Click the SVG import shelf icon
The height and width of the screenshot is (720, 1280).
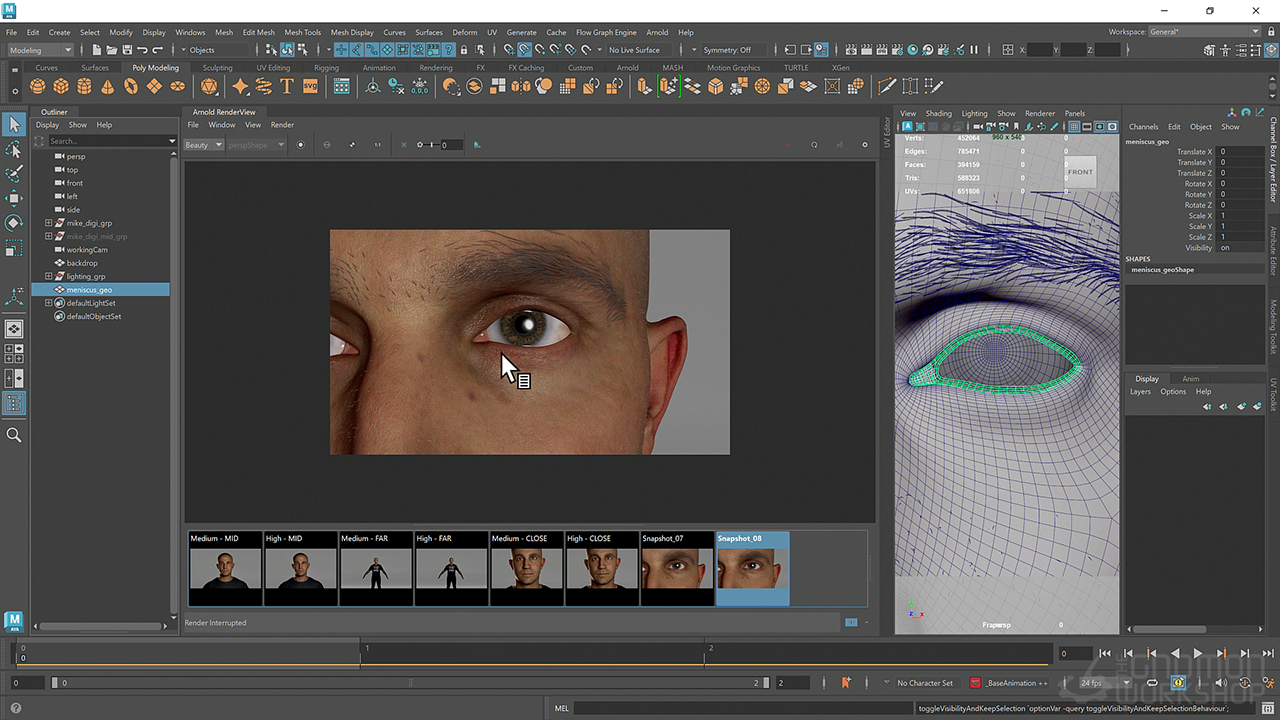click(310, 87)
